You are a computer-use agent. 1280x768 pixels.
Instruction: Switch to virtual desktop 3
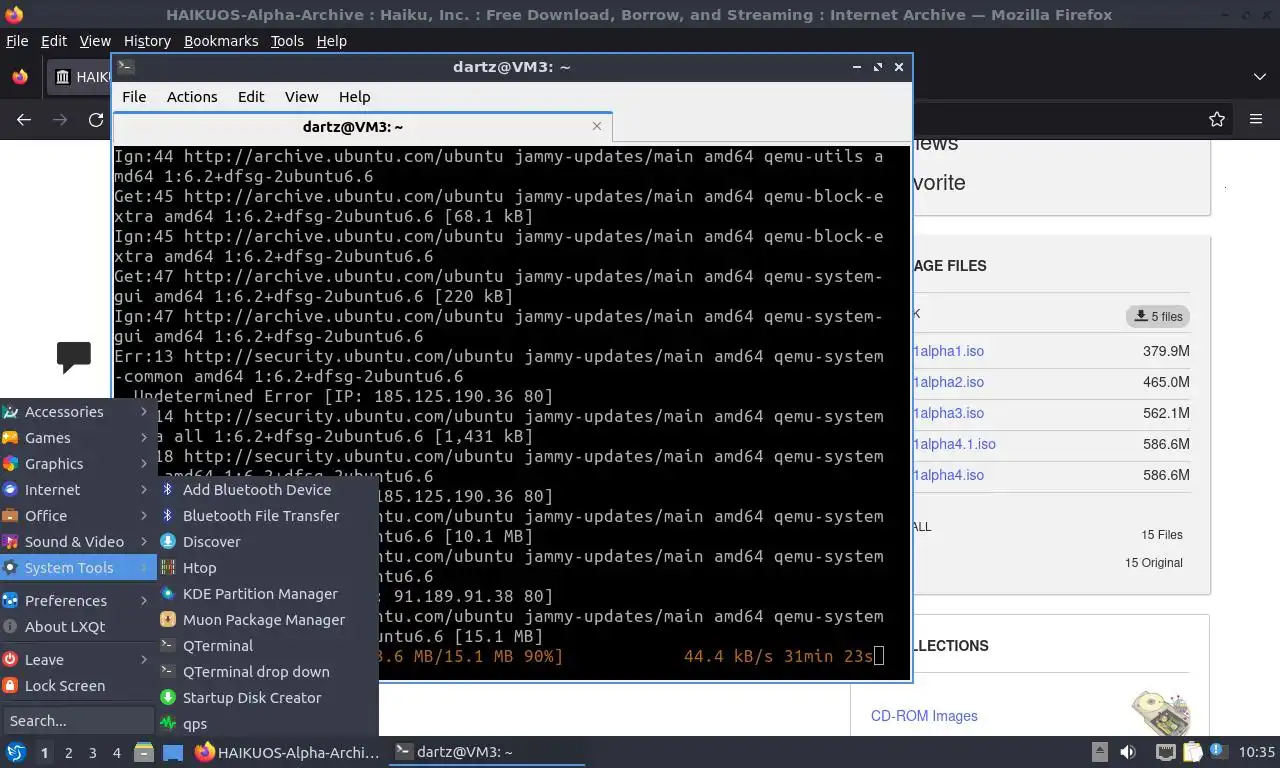point(92,752)
